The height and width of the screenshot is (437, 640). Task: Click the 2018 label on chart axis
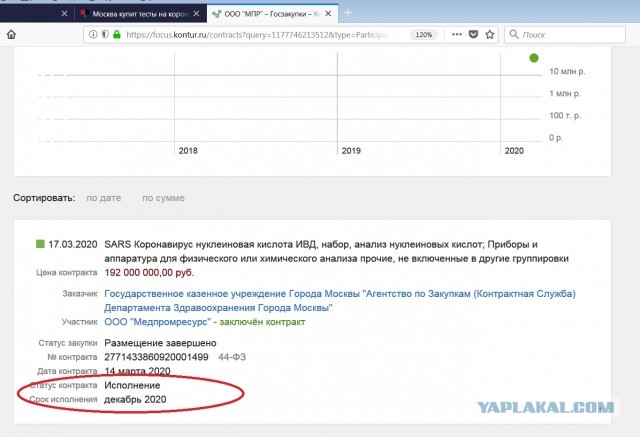coord(188,151)
